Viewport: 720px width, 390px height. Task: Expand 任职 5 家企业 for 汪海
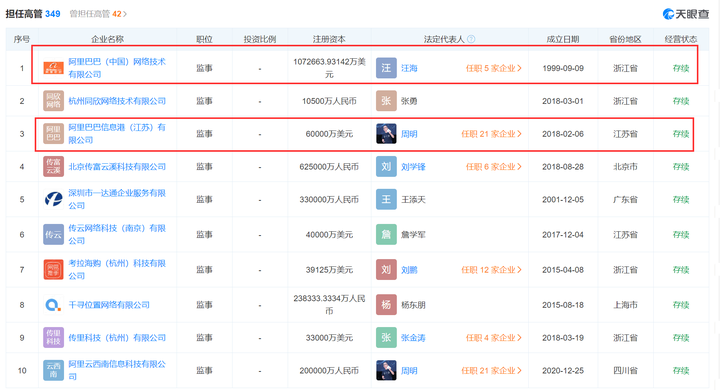click(494, 68)
